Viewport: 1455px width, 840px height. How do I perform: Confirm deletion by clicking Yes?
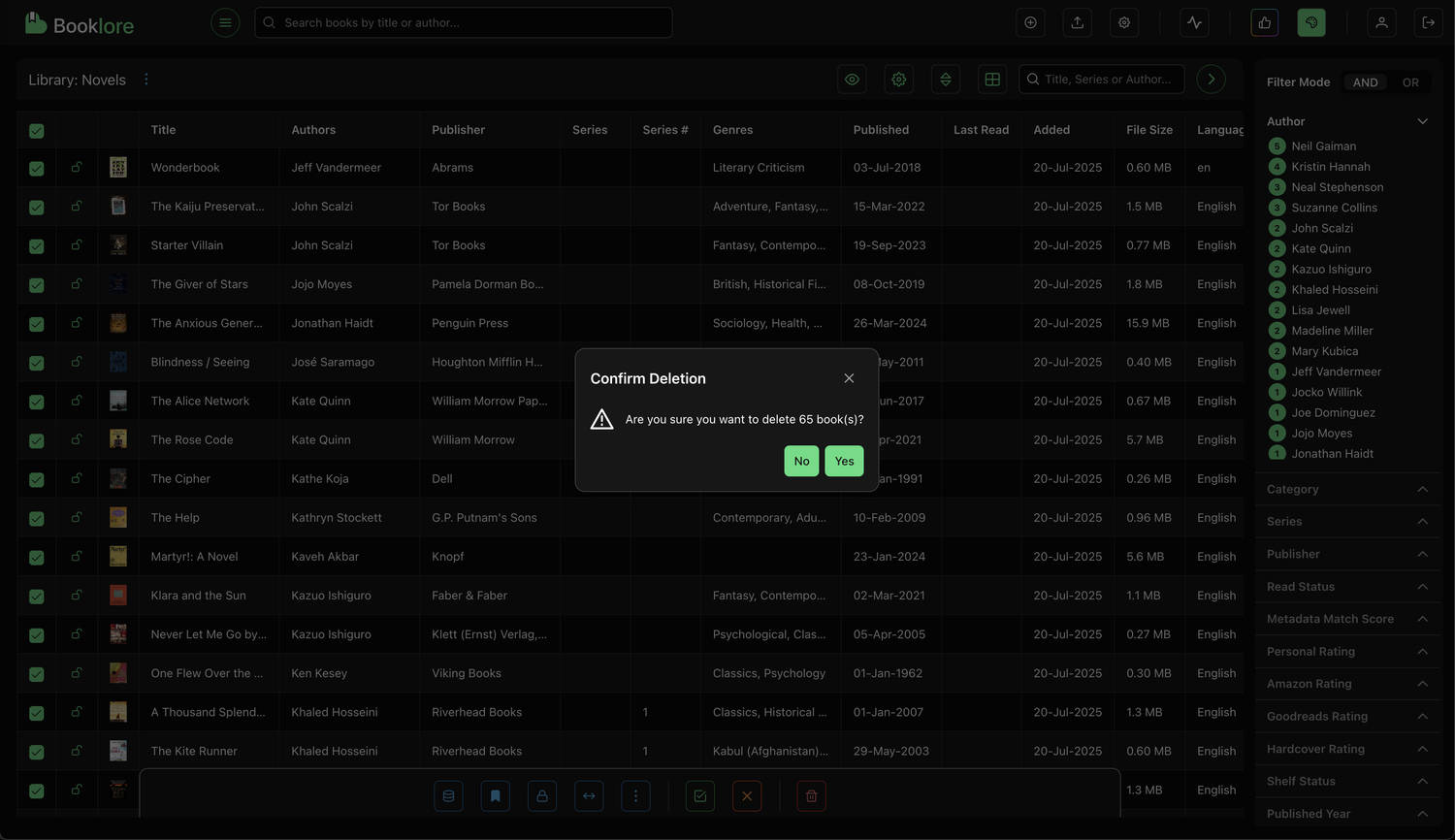(844, 461)
